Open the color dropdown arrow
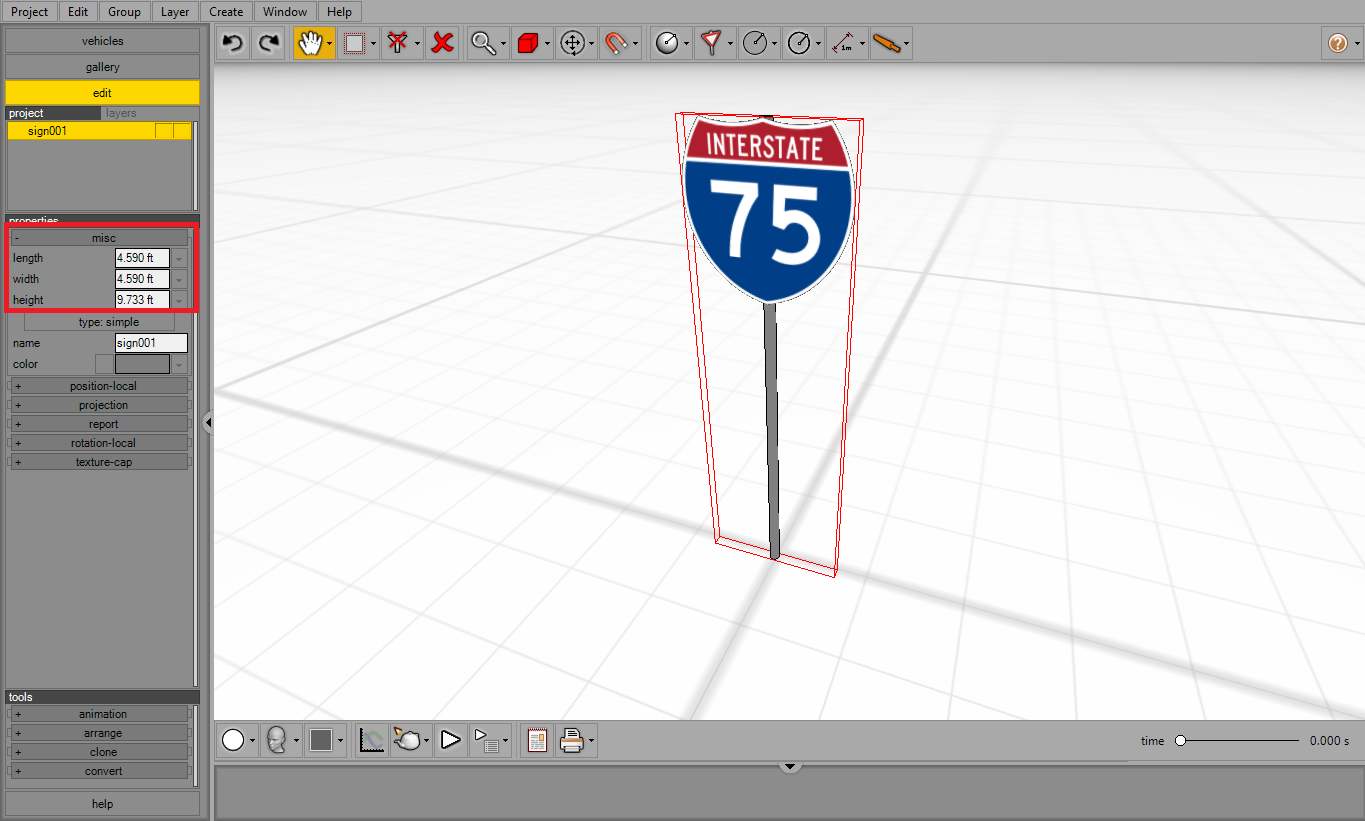This screenshot has height=821, width=1365. [x=179, y=364]
